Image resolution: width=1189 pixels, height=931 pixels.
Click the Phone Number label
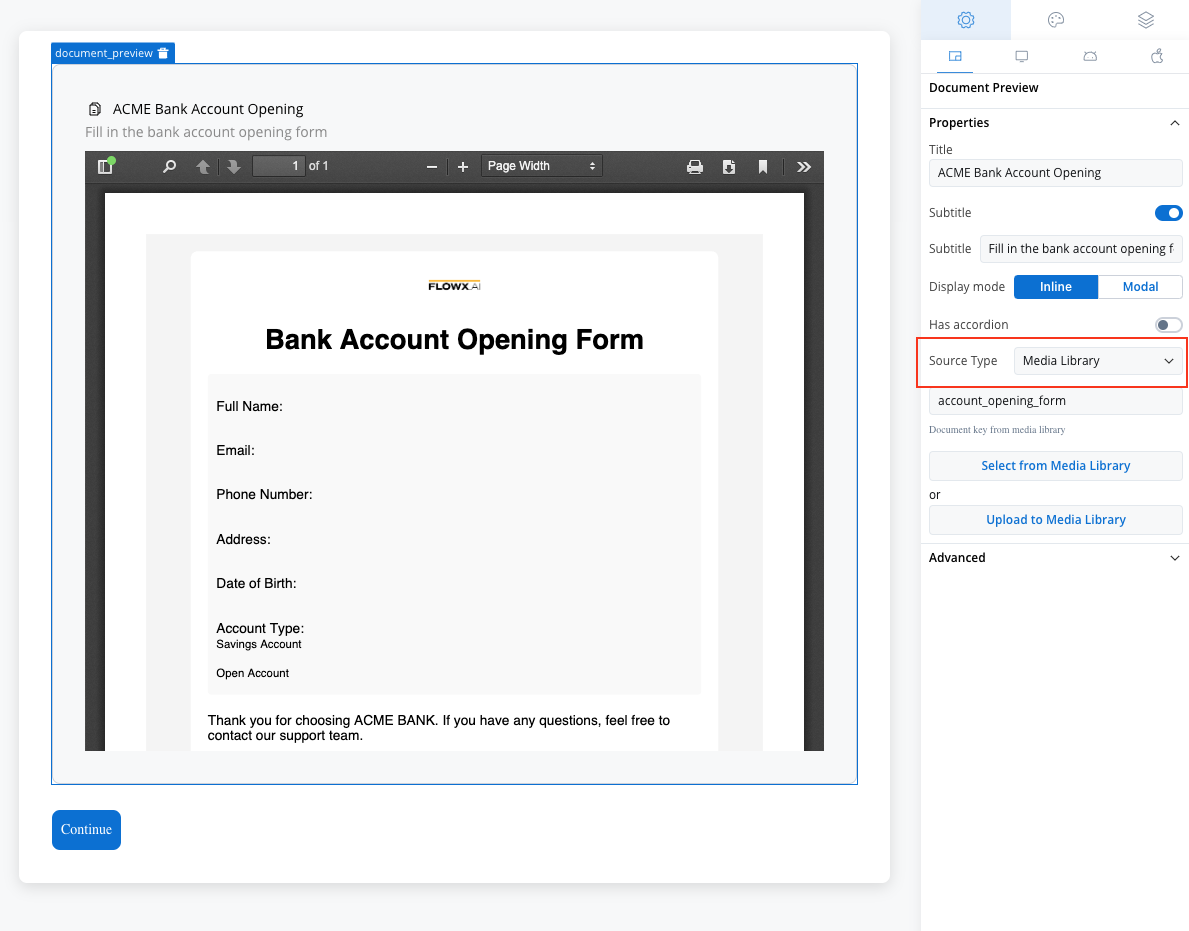tap(264, 494)
